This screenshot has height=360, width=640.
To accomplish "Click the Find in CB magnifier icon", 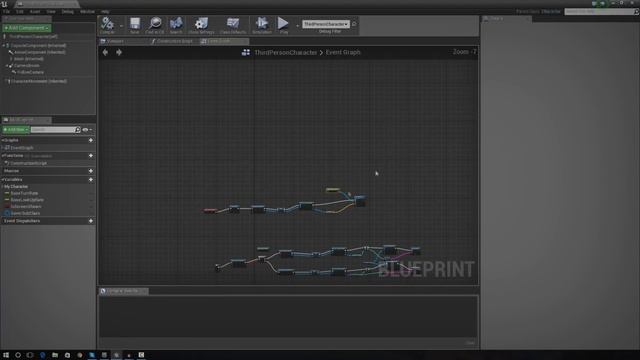I will [x=155, y=23].
